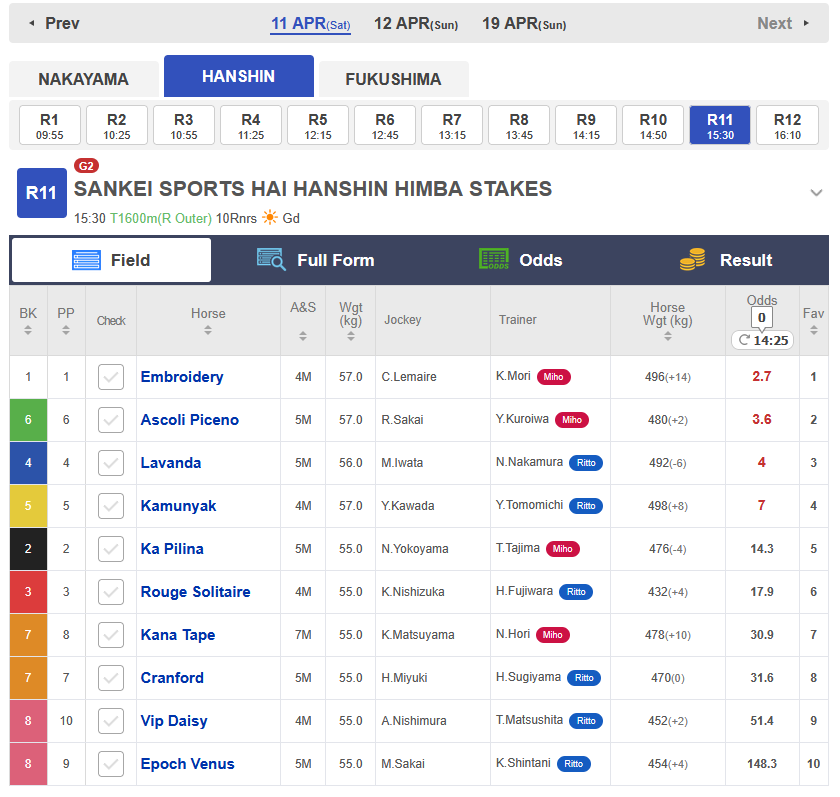Sort by Horse Wgt (kg) column
Image resolution: width=840 pixels, height=797 pixels.
tap(668, 336)
